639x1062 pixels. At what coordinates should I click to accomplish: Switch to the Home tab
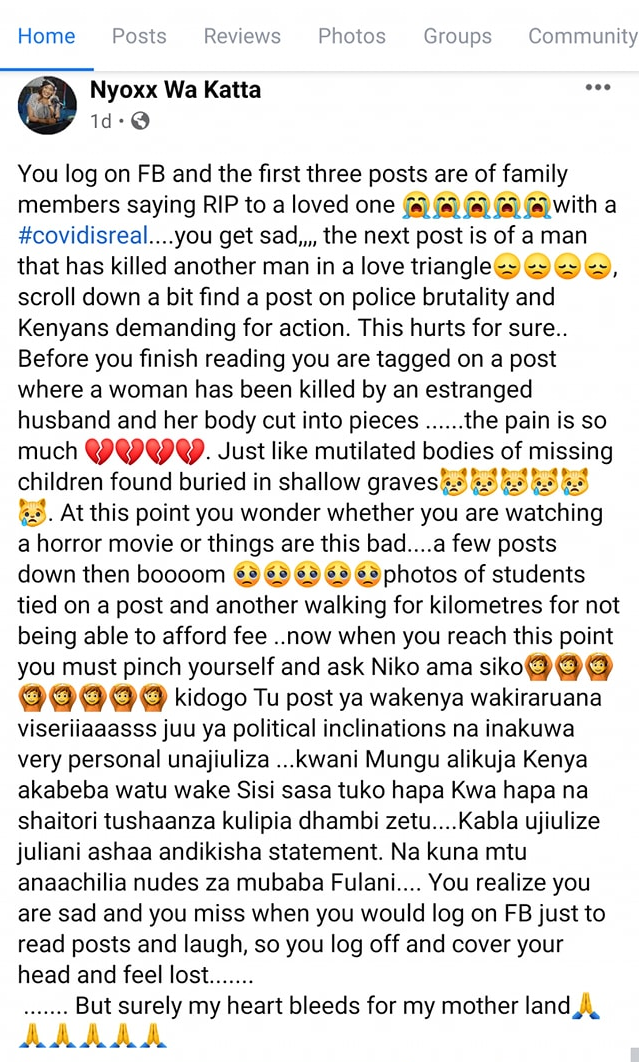click(46, 36)
